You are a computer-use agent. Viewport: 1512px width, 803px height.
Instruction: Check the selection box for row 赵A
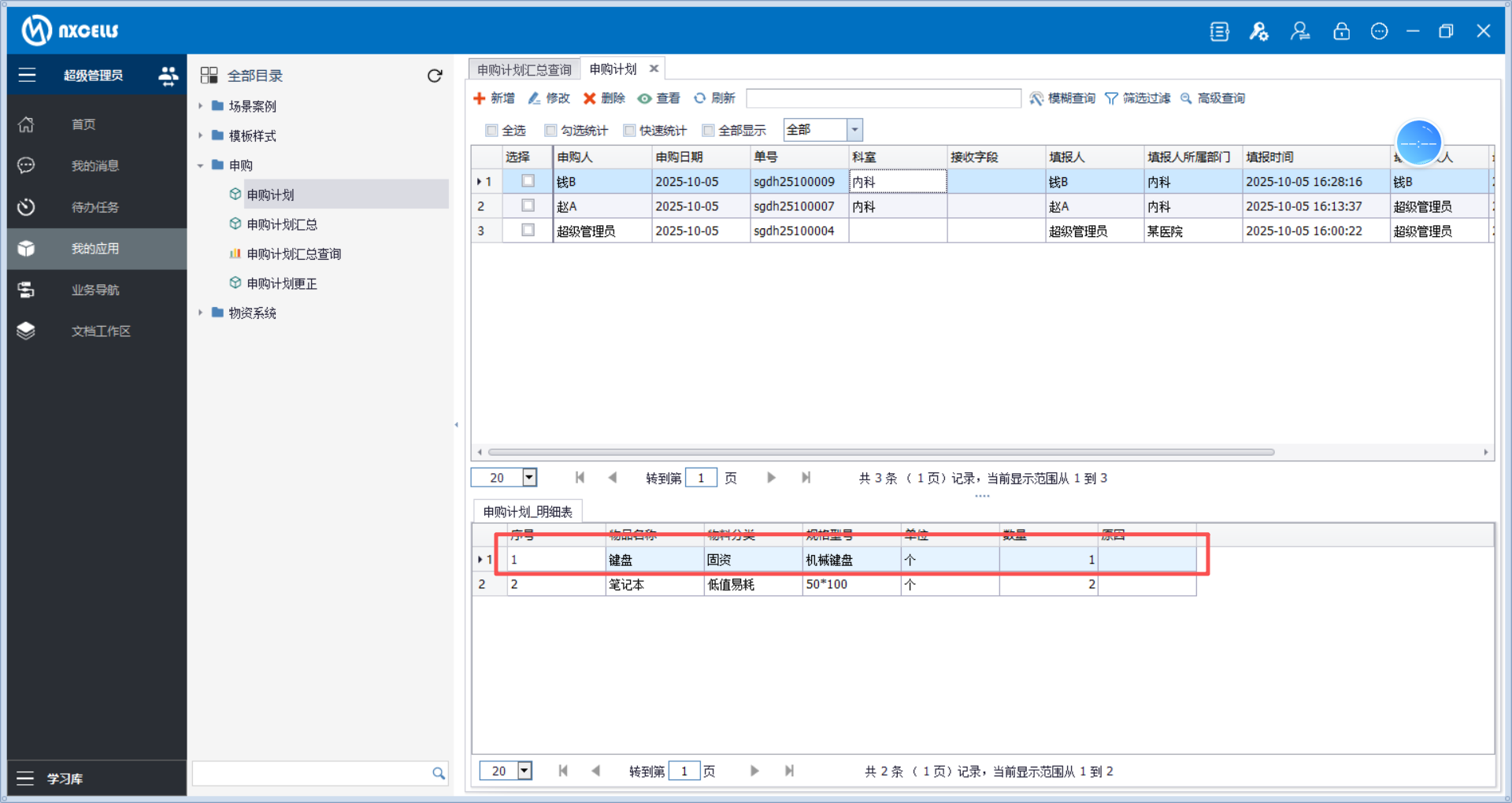528,205
